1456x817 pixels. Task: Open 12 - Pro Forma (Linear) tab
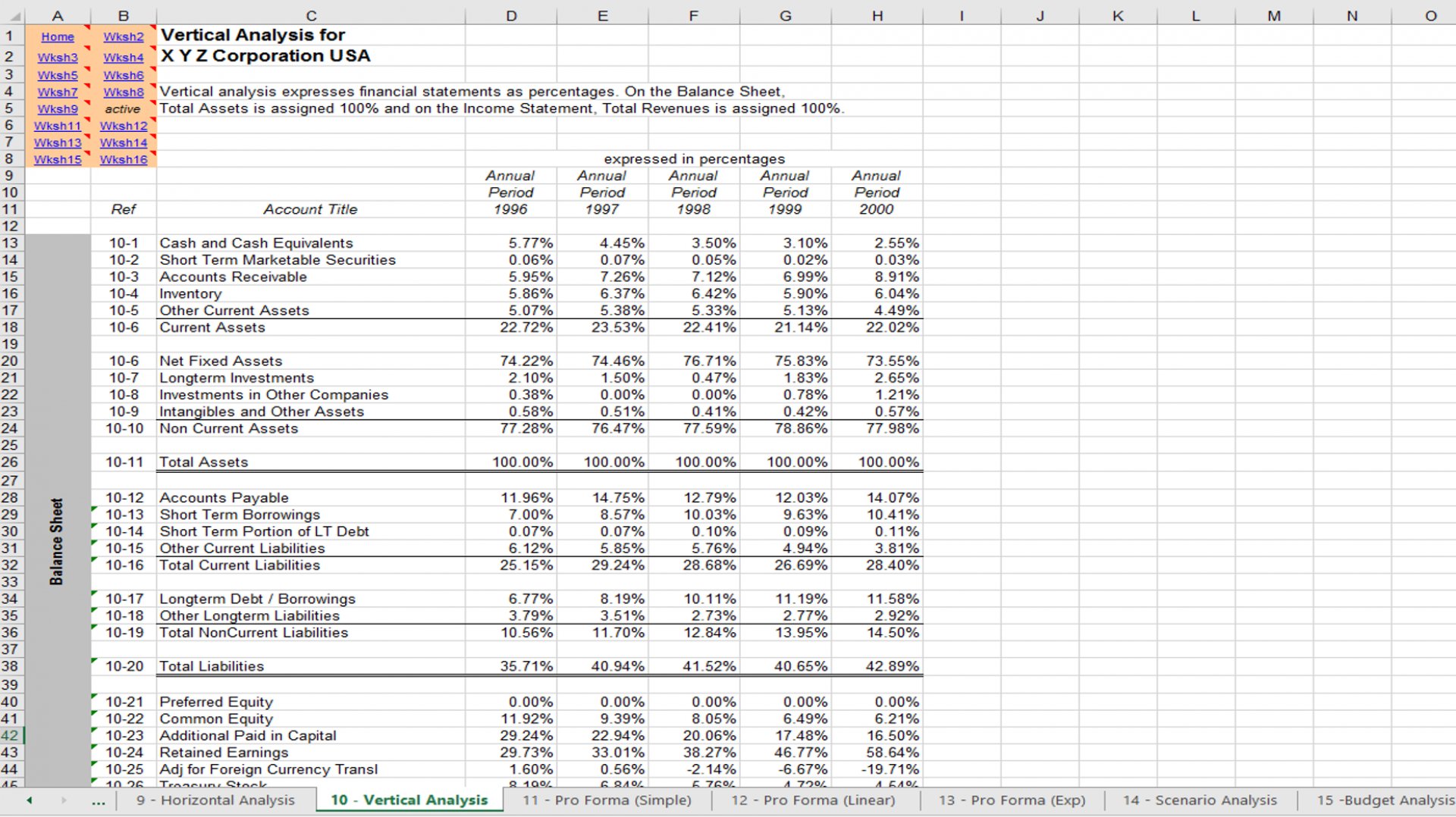pyautogui.click(x=814, y=800)
